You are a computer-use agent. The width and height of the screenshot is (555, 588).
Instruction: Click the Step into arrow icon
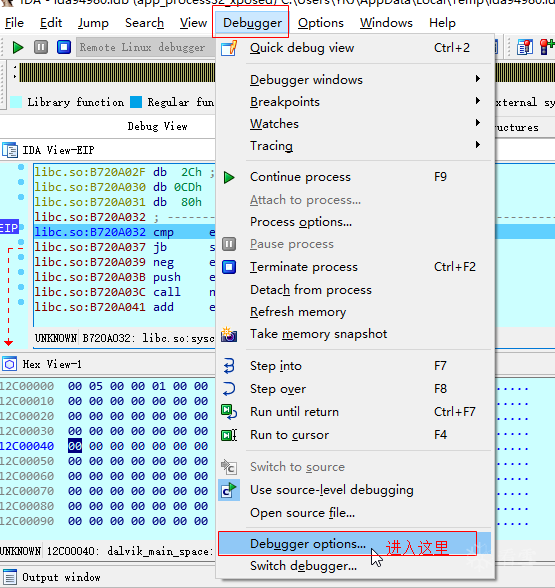[x=229, y=366]
